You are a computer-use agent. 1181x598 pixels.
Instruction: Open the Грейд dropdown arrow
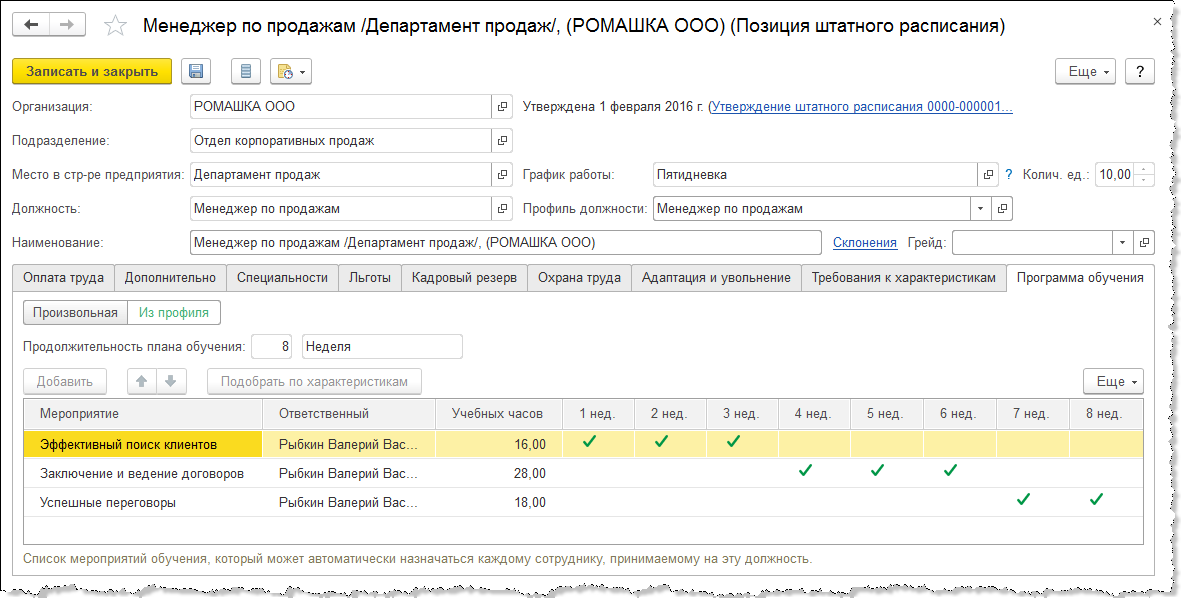[x=1122, y=243]
